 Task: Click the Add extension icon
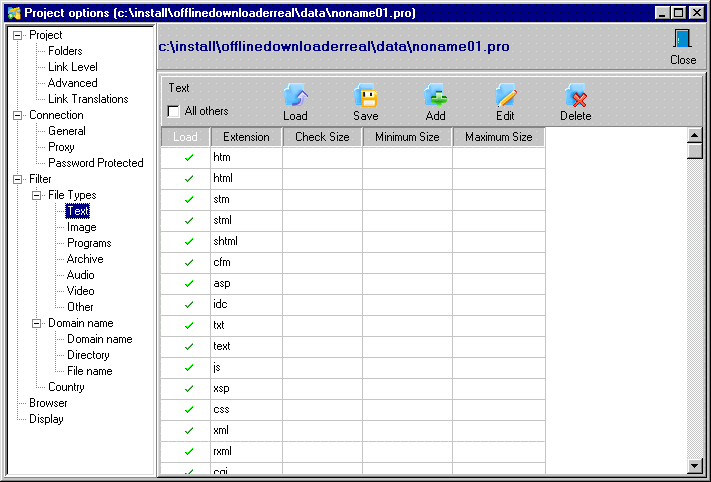(x=436, y=96)
